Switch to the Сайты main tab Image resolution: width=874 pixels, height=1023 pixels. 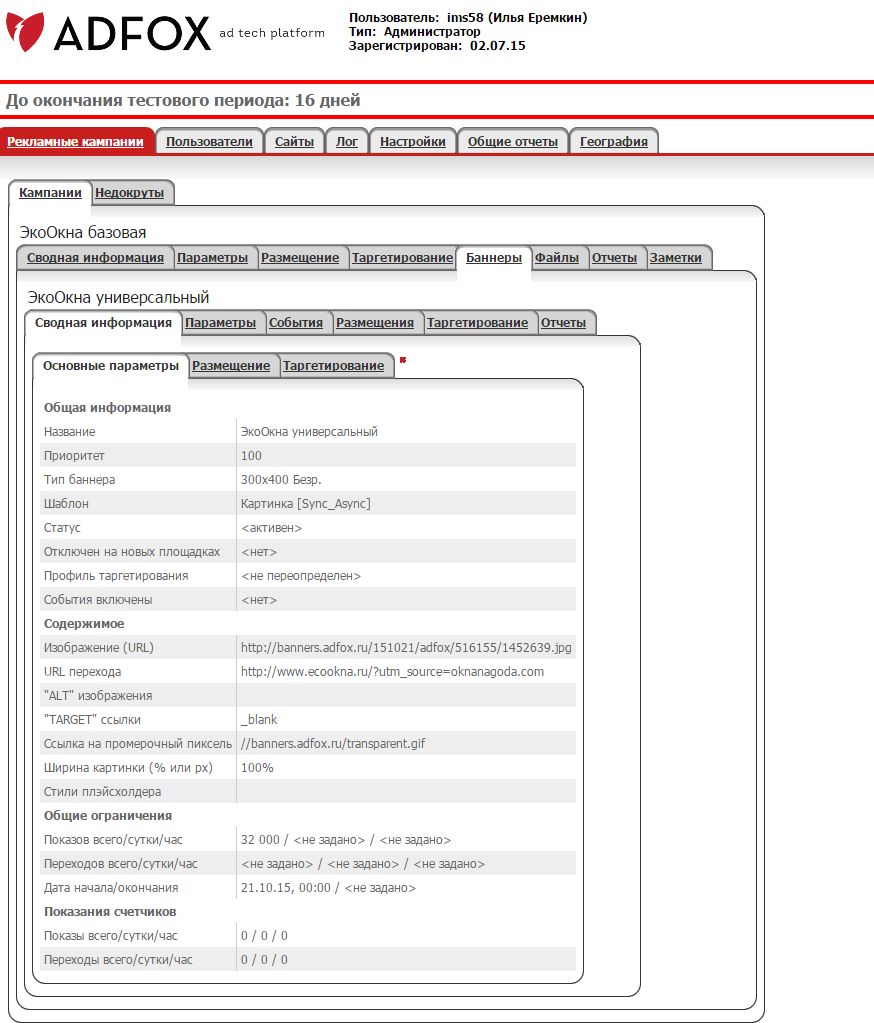pos(294,142)
